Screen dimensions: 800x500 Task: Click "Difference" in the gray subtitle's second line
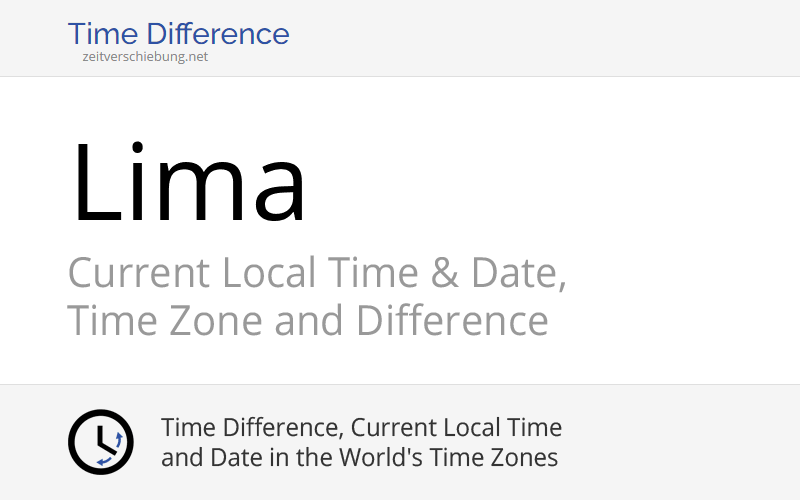coord(452,322)
